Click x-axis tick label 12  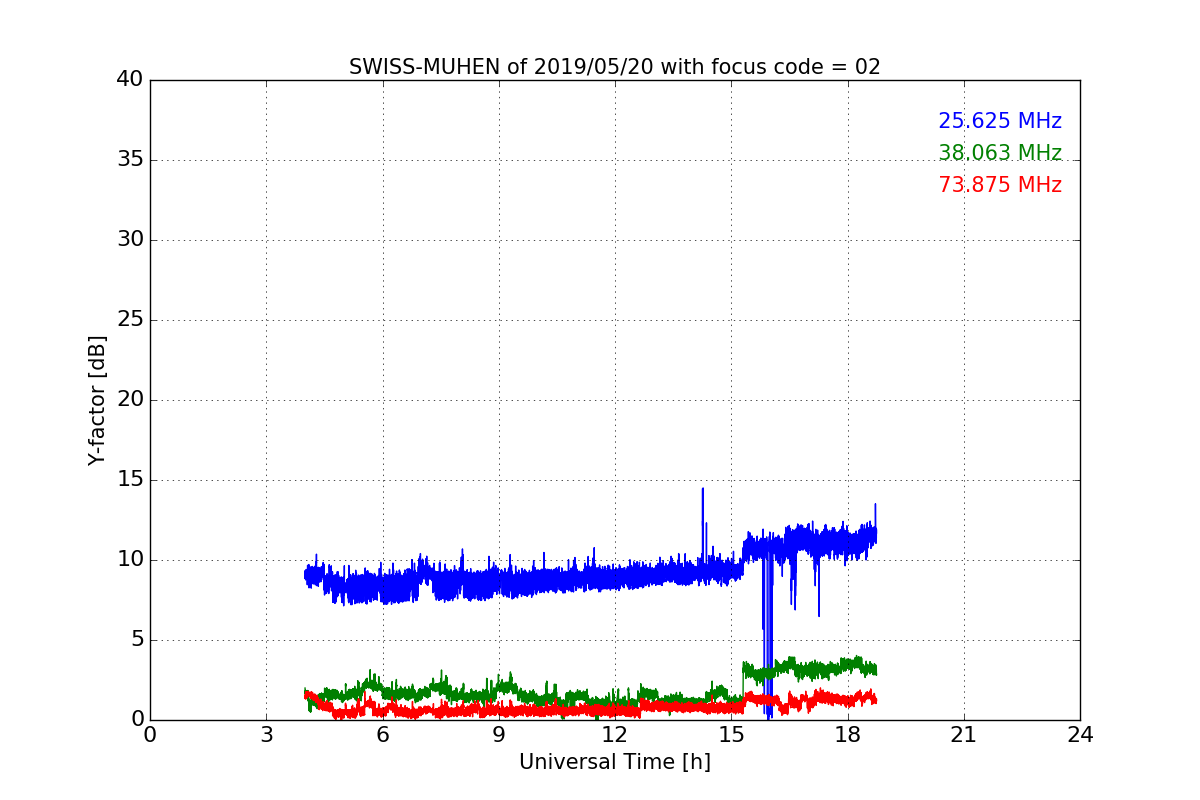615,734
